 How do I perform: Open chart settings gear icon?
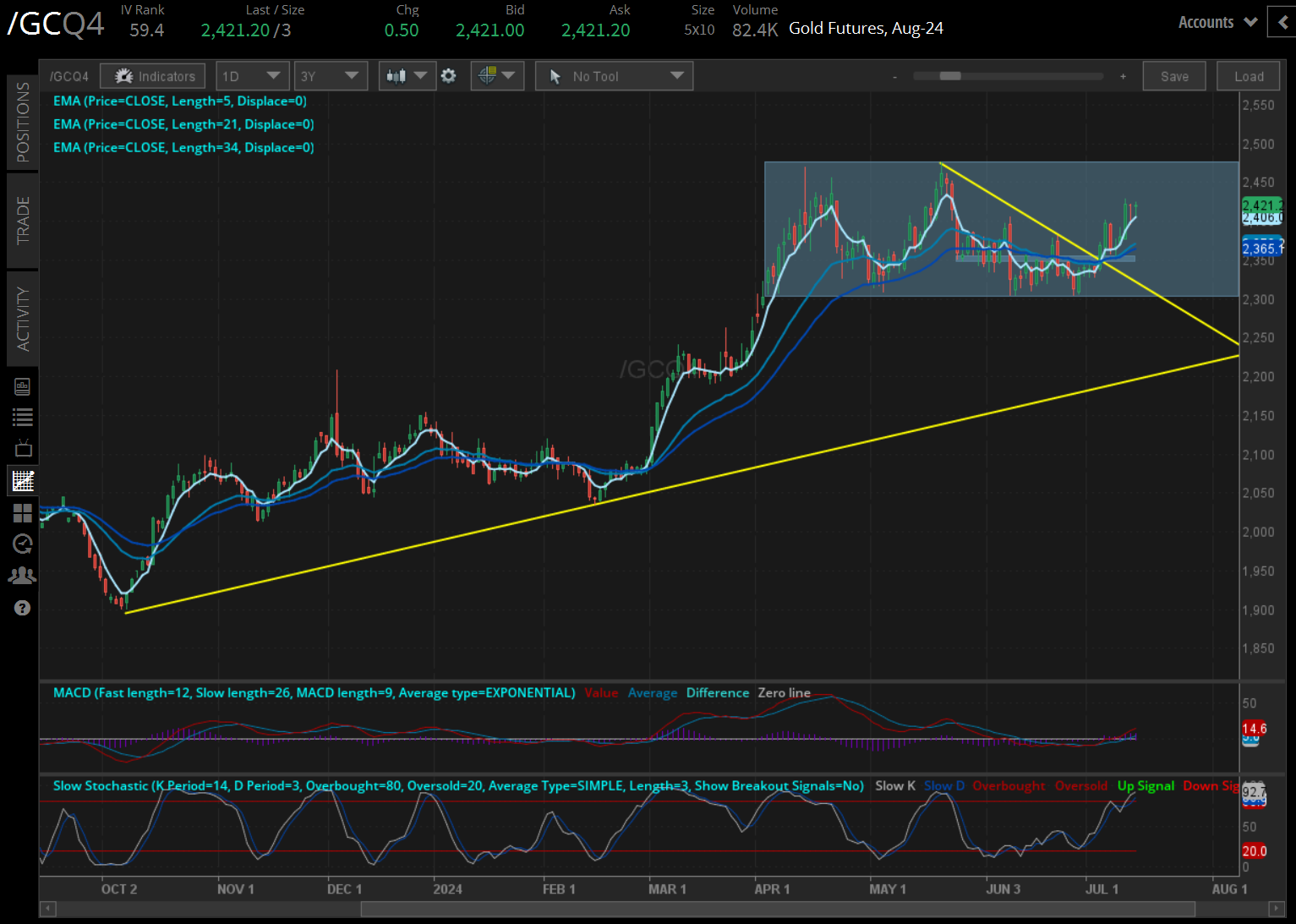(x=449, y=76)
